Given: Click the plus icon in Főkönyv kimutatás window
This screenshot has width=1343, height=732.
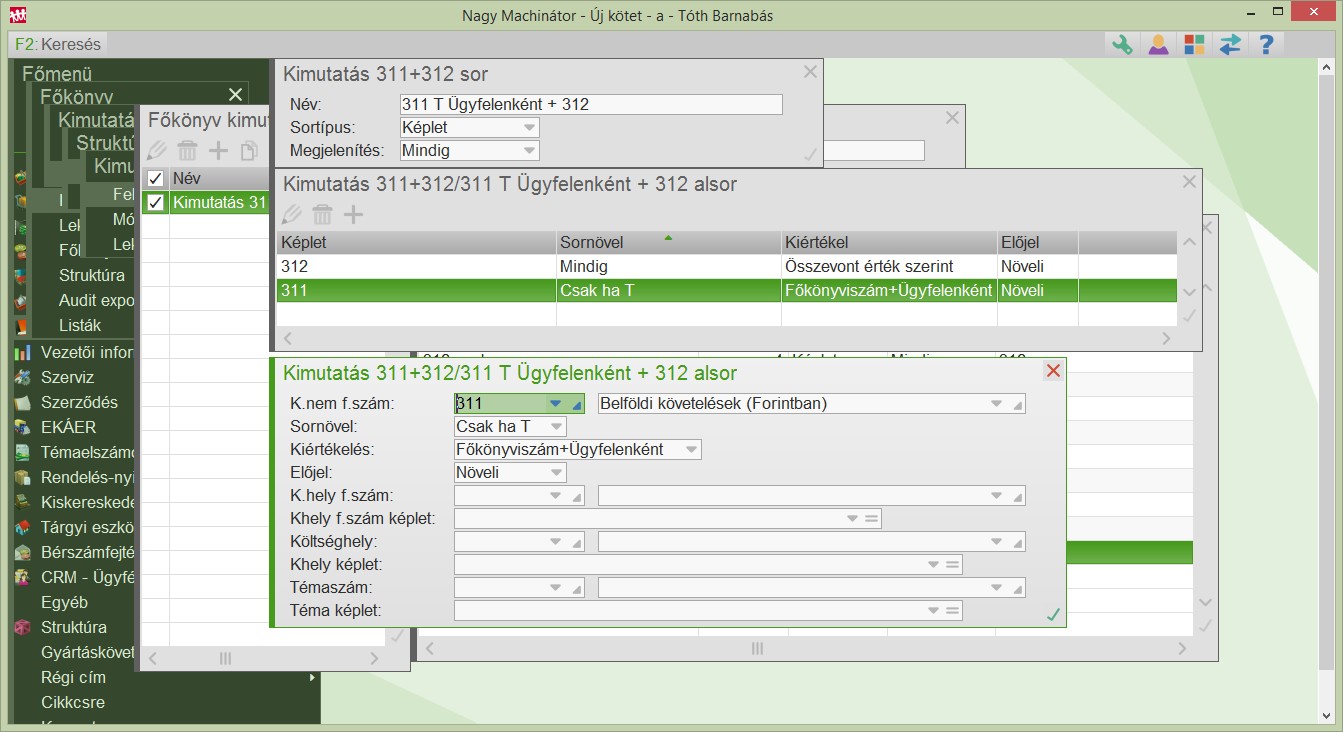Looking at the screenshot, I should 218,151.
